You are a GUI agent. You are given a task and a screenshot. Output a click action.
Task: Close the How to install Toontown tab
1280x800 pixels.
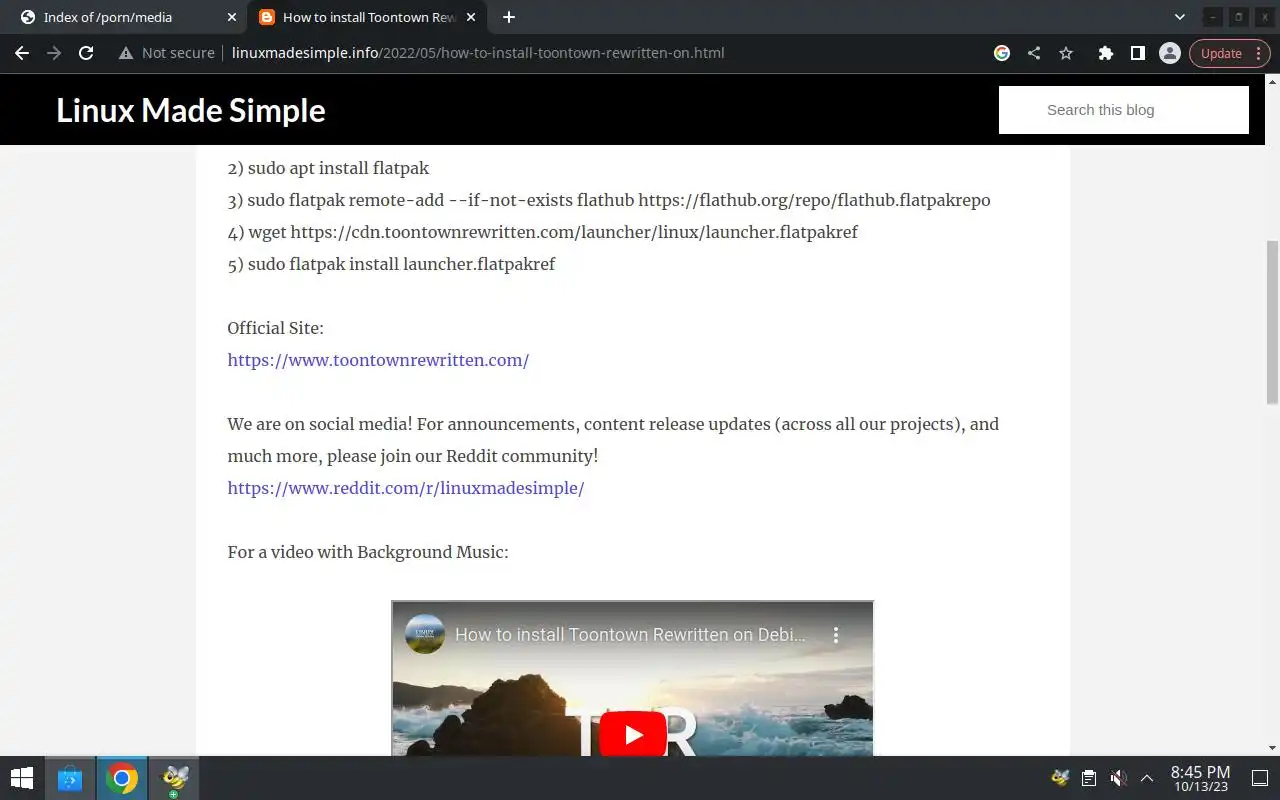[x=471, y=17]
